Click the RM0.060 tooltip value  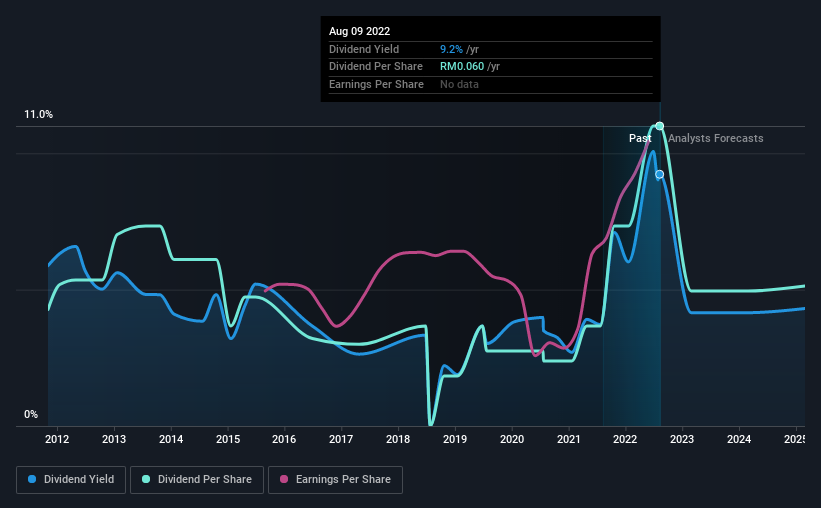click(462, 67)
